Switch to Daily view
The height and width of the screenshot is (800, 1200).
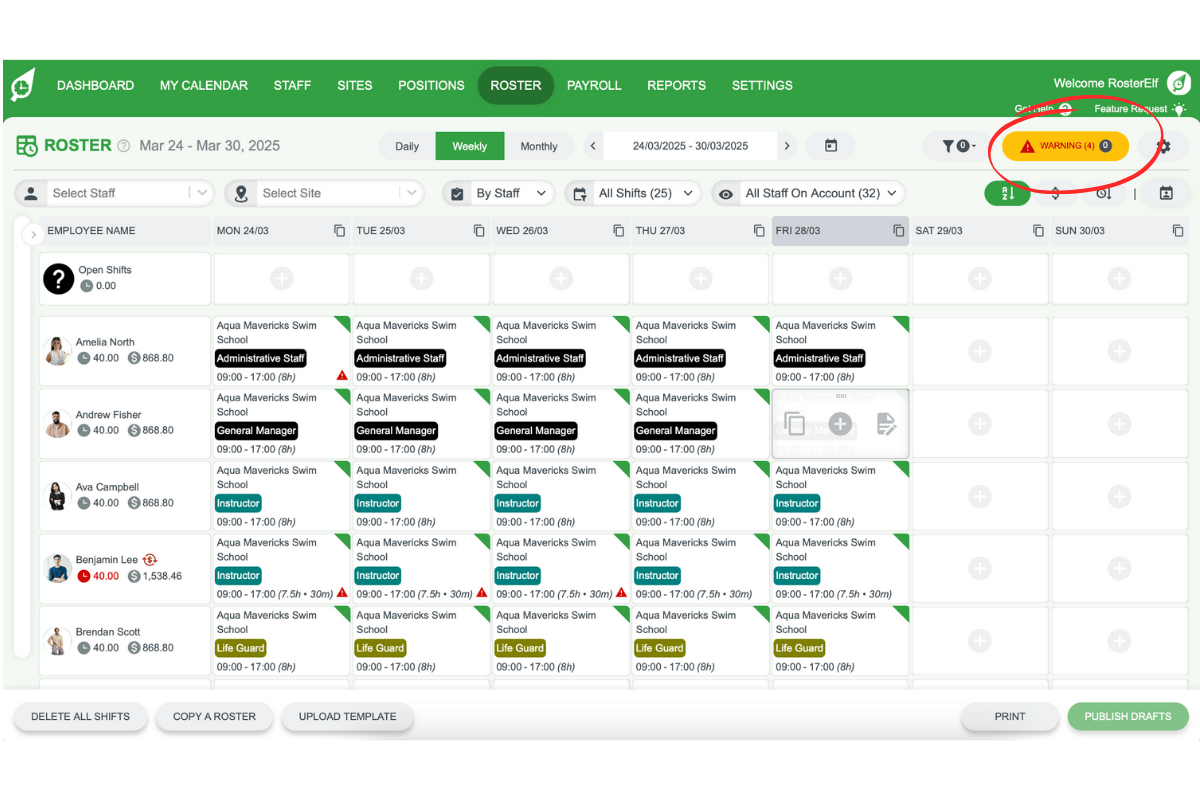[407, 146]
